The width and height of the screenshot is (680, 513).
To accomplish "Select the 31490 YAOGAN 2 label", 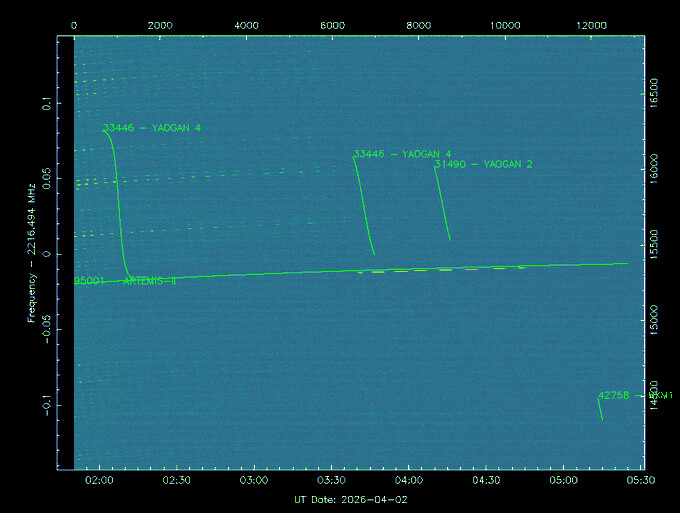I will [483, 164].
